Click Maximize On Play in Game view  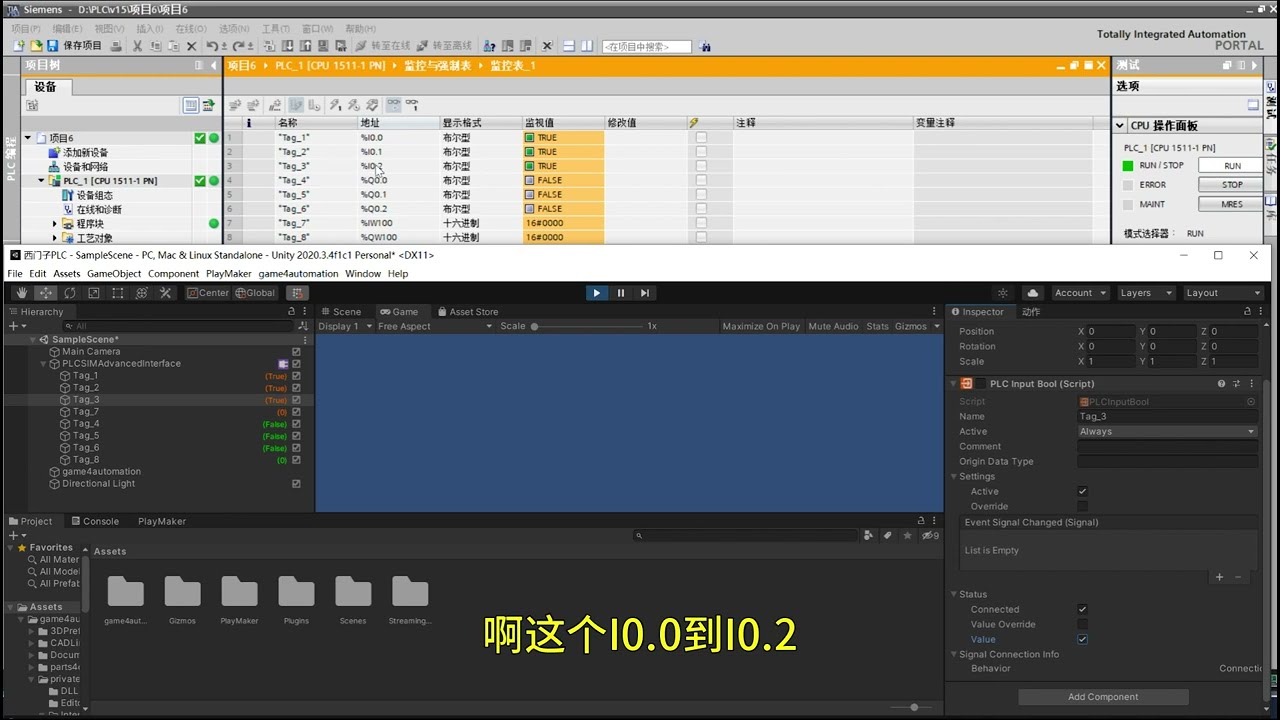[x=761, y=327]
